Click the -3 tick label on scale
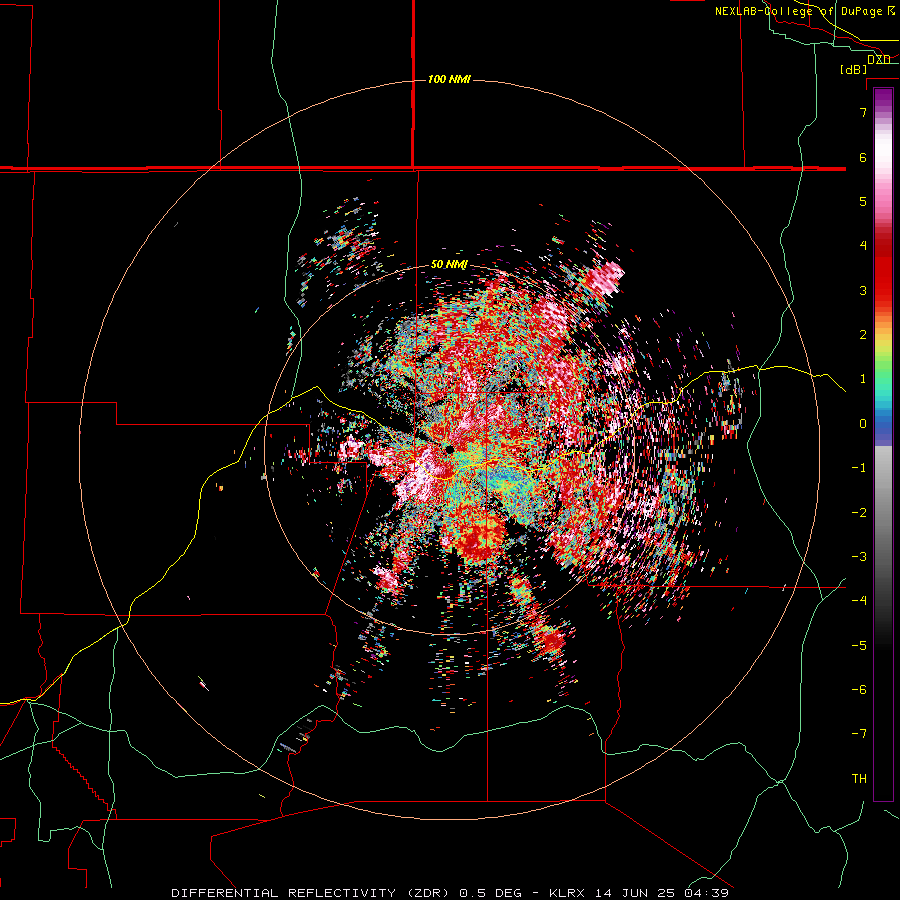900x900 pixels. point(859,557)
